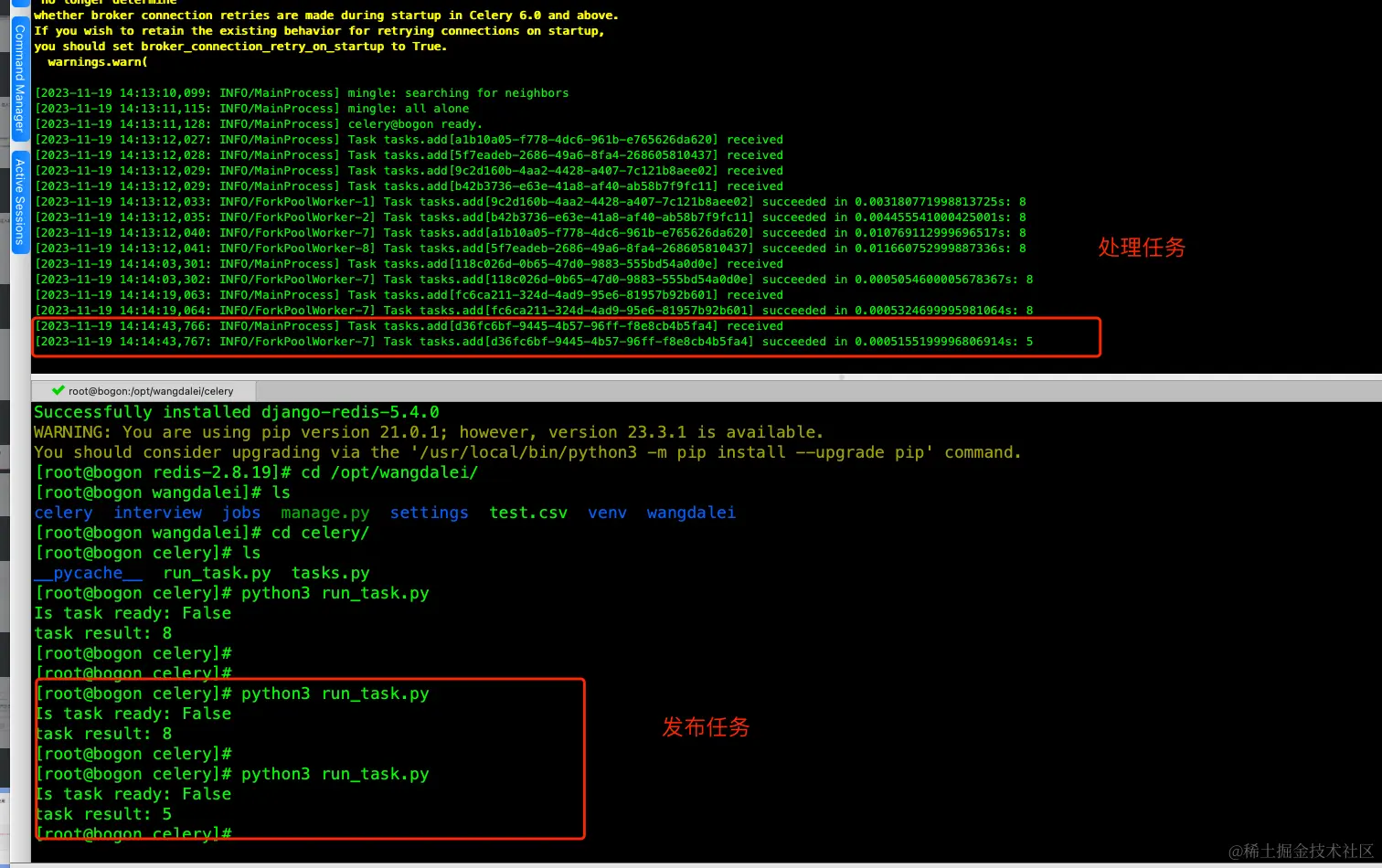Viewport: 1382px width, 868px height.
Task: Click the ForkPoolWorker-8 succeeded log line
Action: coord(530,249)
